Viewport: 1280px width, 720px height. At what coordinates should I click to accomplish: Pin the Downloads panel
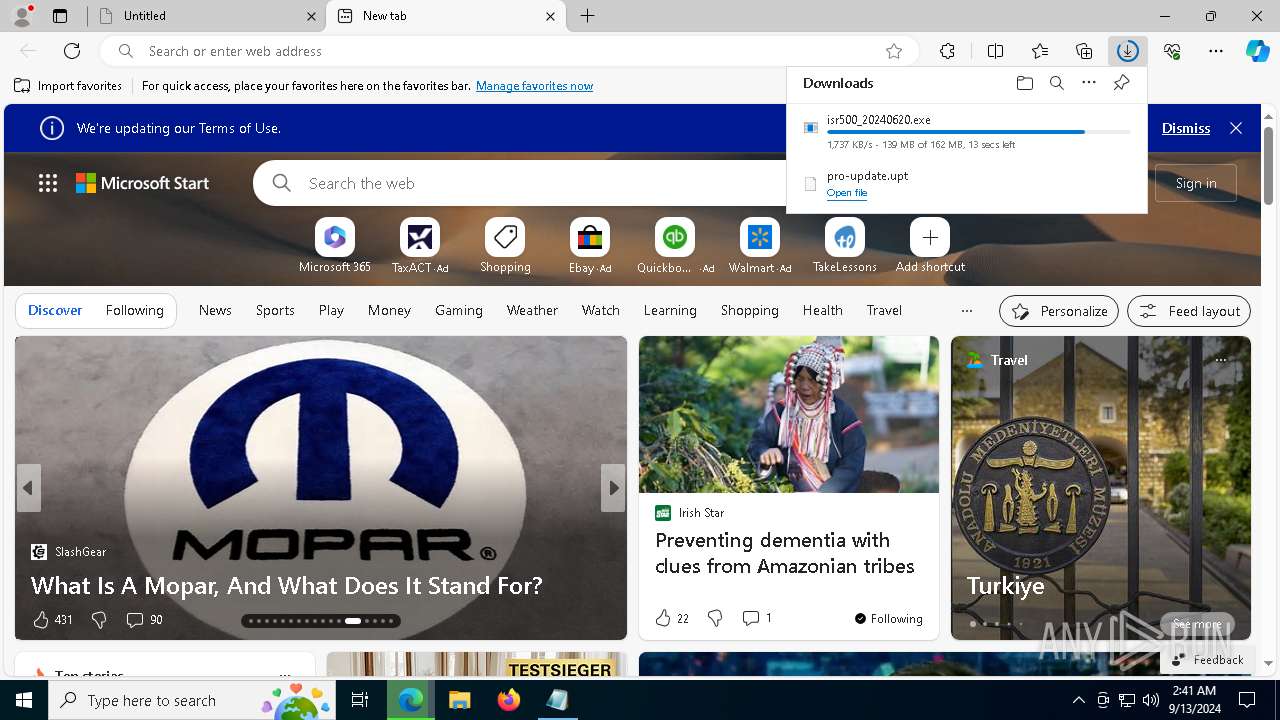[1122, 83]
